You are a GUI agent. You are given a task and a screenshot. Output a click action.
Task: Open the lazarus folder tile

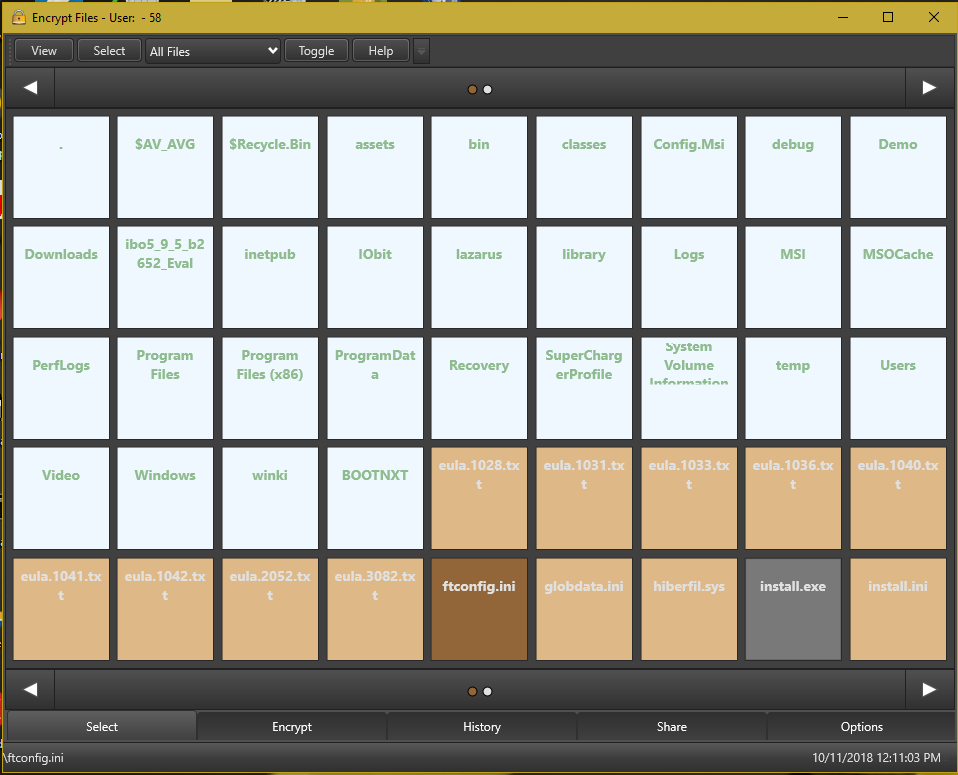tap(479, 277)
